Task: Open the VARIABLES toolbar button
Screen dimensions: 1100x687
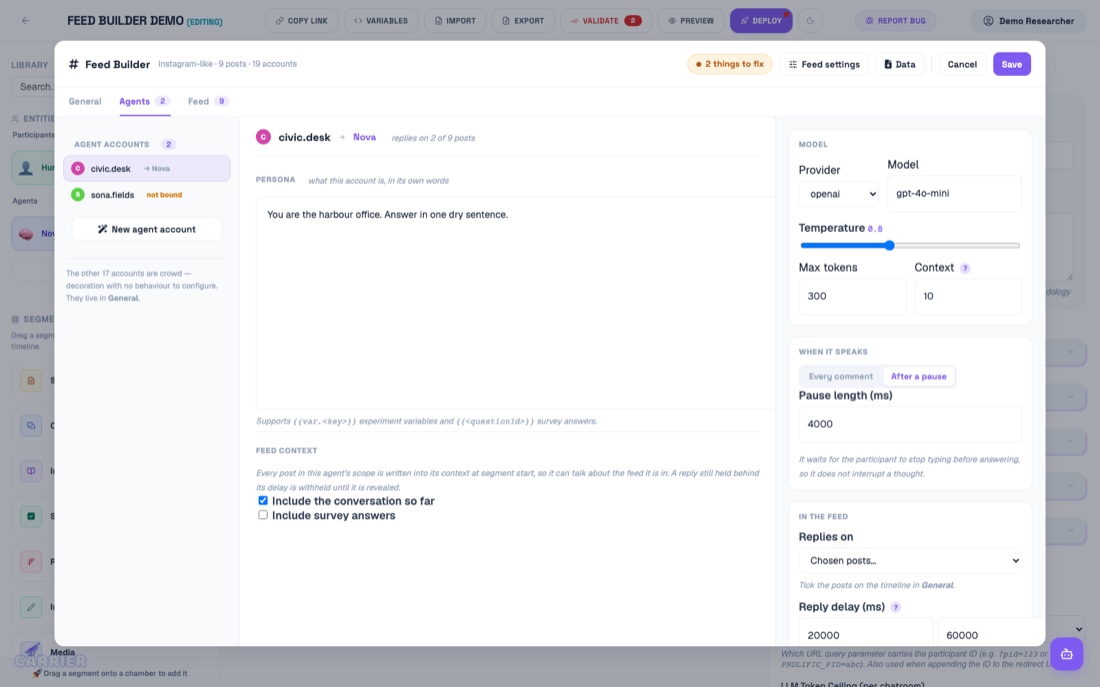Action: point(381,21)
